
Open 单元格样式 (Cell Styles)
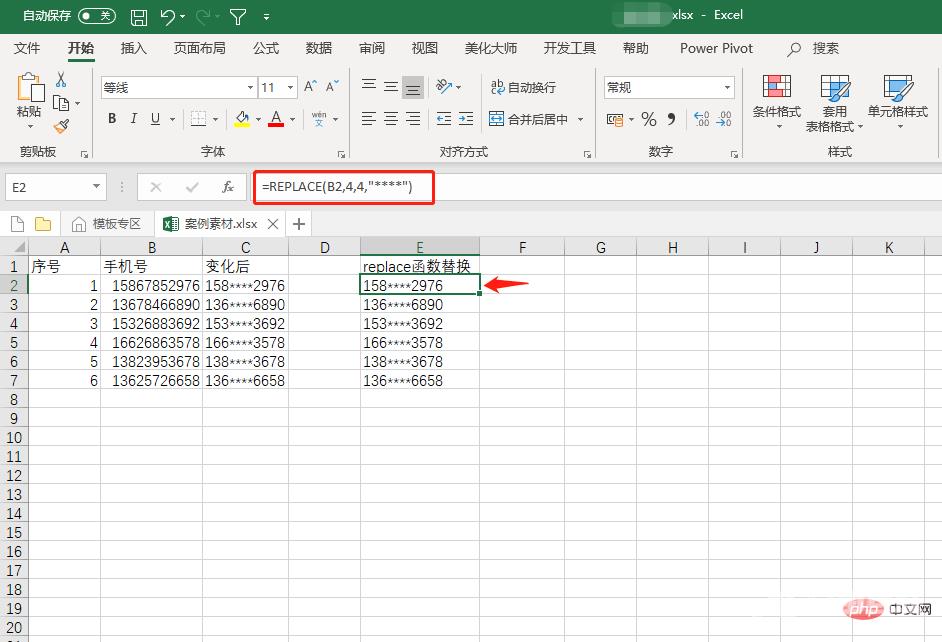click(898, 100)
